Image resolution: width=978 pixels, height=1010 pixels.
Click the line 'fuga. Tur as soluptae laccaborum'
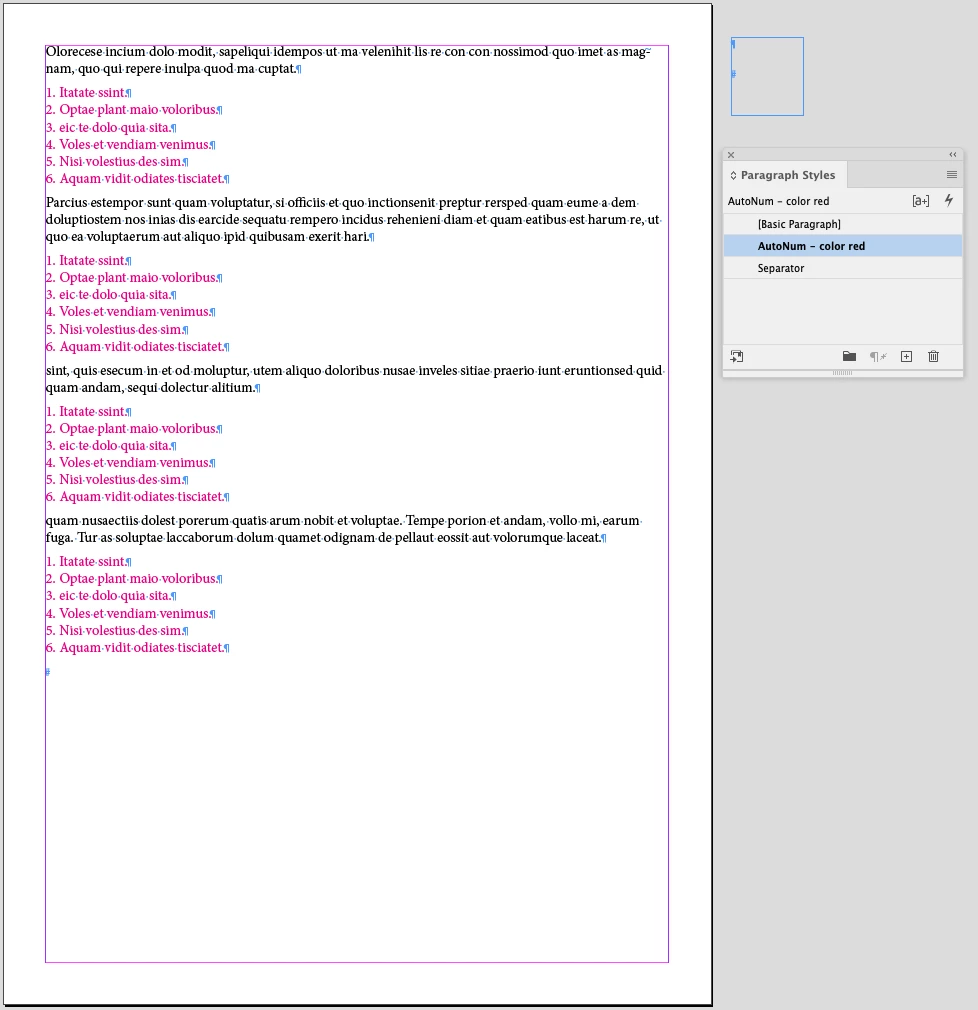tap(326, 537)
